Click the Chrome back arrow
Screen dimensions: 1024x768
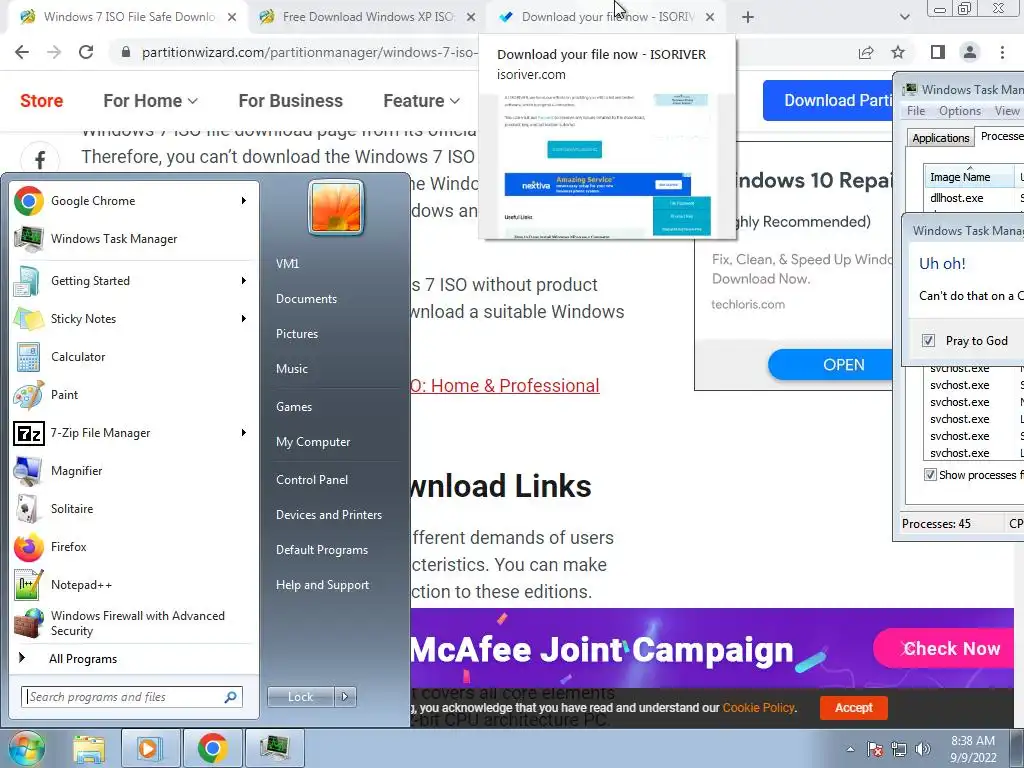[x=22, y=52]
